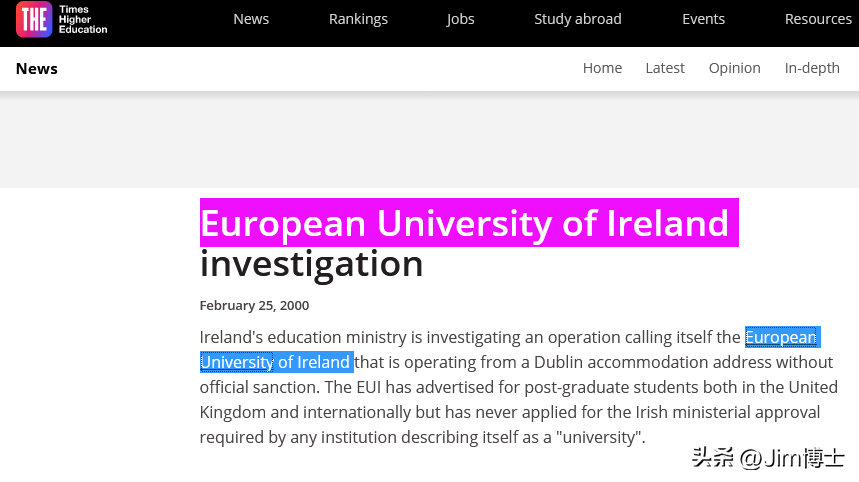Click the February 25, 2000 date
Viewport: 859px width, 482px height.
click(x=254, y=306)
